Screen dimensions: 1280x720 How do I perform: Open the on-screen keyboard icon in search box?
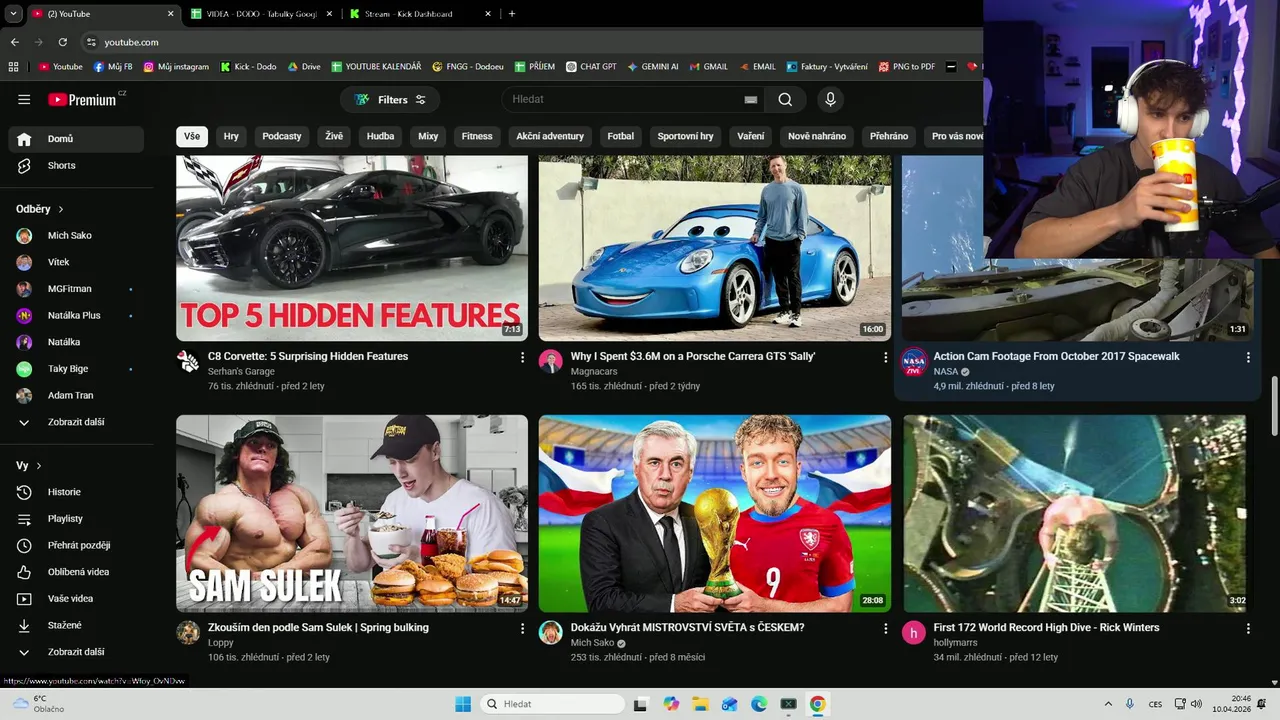click(751, 100)
